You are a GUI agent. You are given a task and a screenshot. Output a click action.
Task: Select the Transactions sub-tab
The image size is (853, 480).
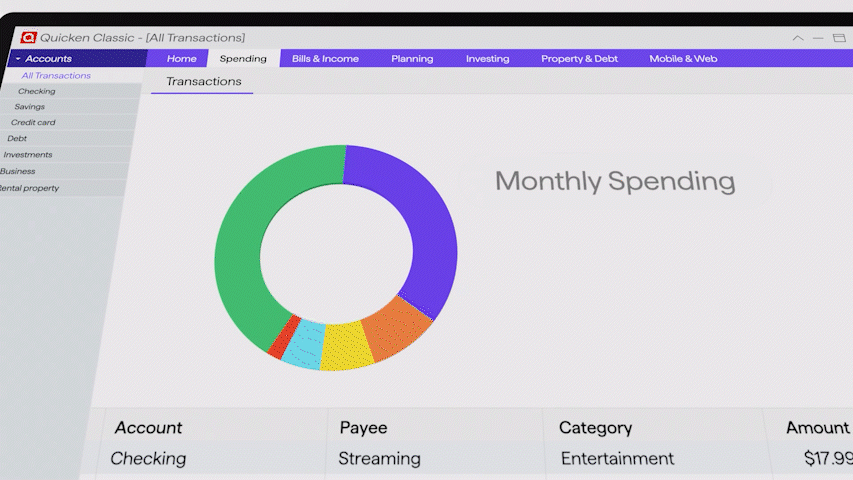[x=203, y=82]
